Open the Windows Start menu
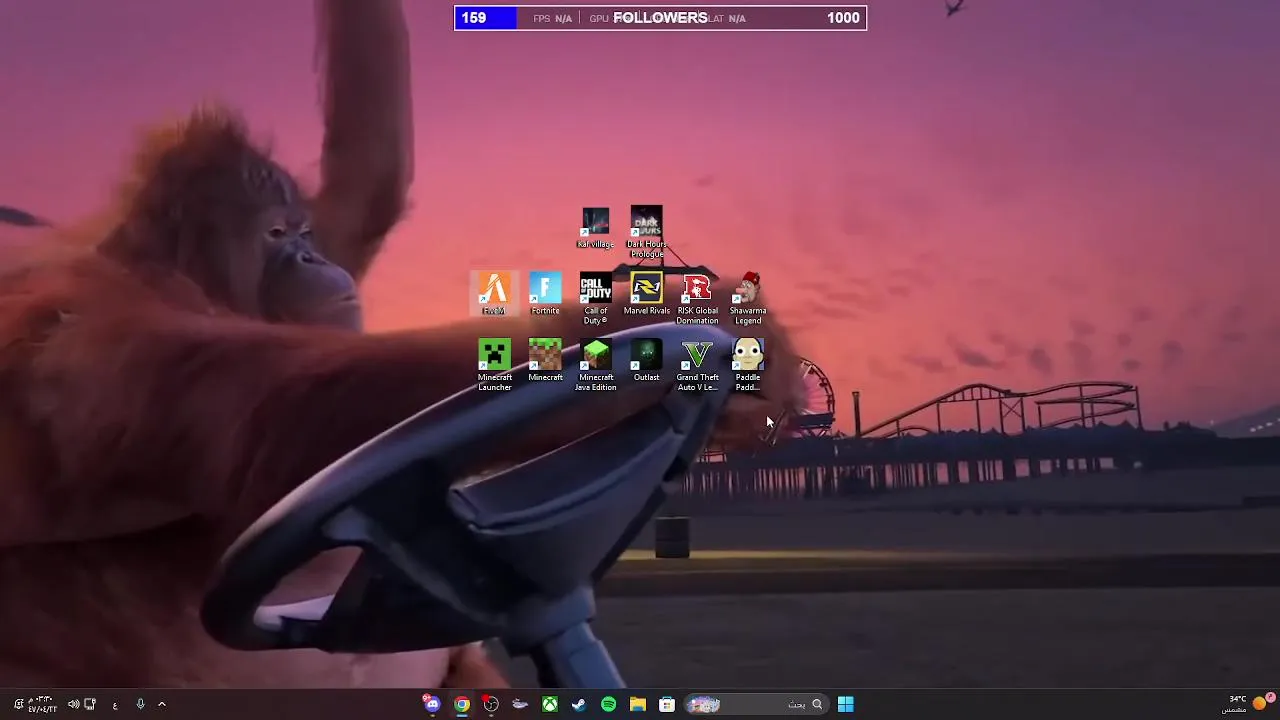The width and height of the screenshot is (1280, 720). pyautogui.click(x=845, y=704)
